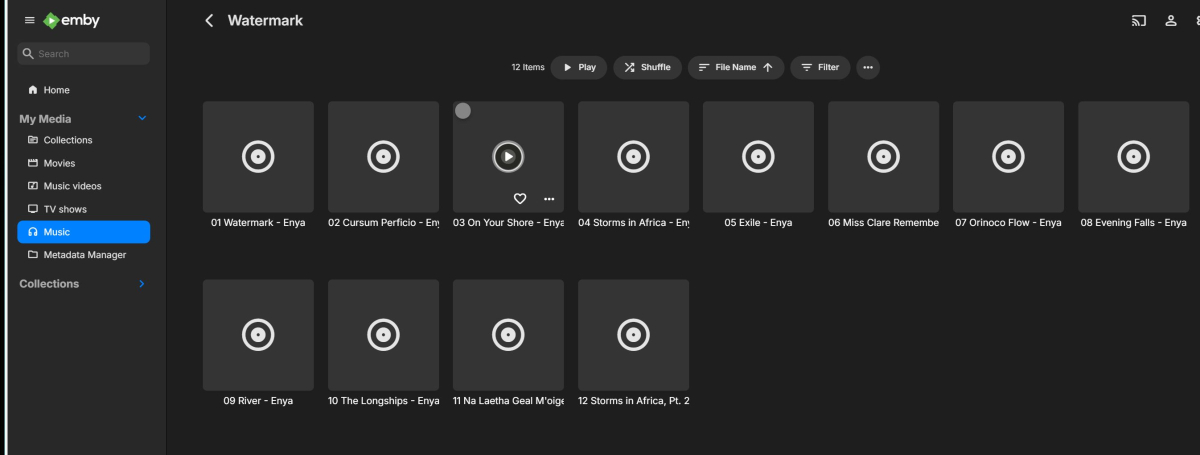Expand the Collections section chevron
This screenshot has height=455, width=1200.
click(x=141, y=284)
